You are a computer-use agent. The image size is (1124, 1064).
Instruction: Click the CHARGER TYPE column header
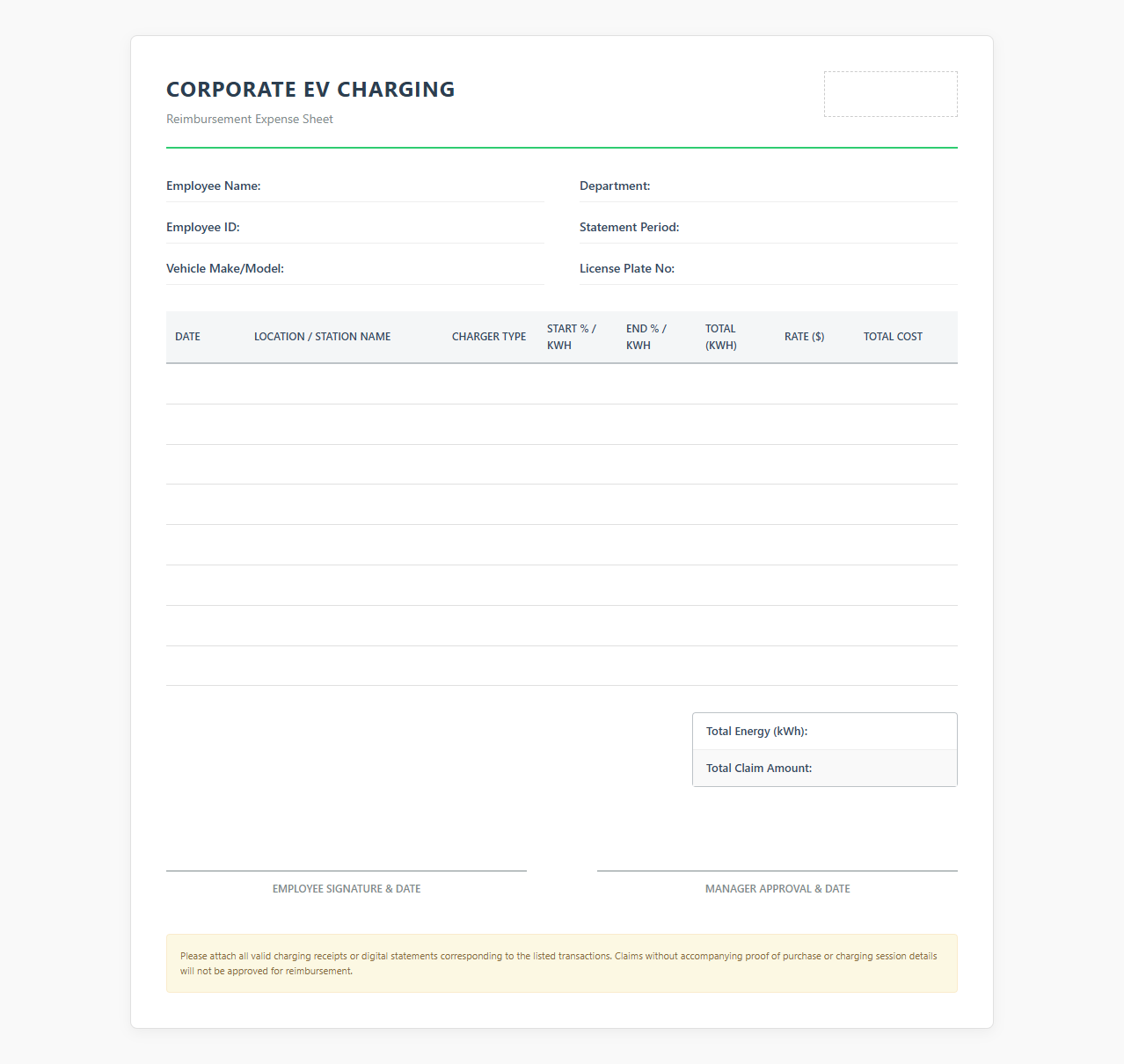pyautogui.click(x=489, y=337)
